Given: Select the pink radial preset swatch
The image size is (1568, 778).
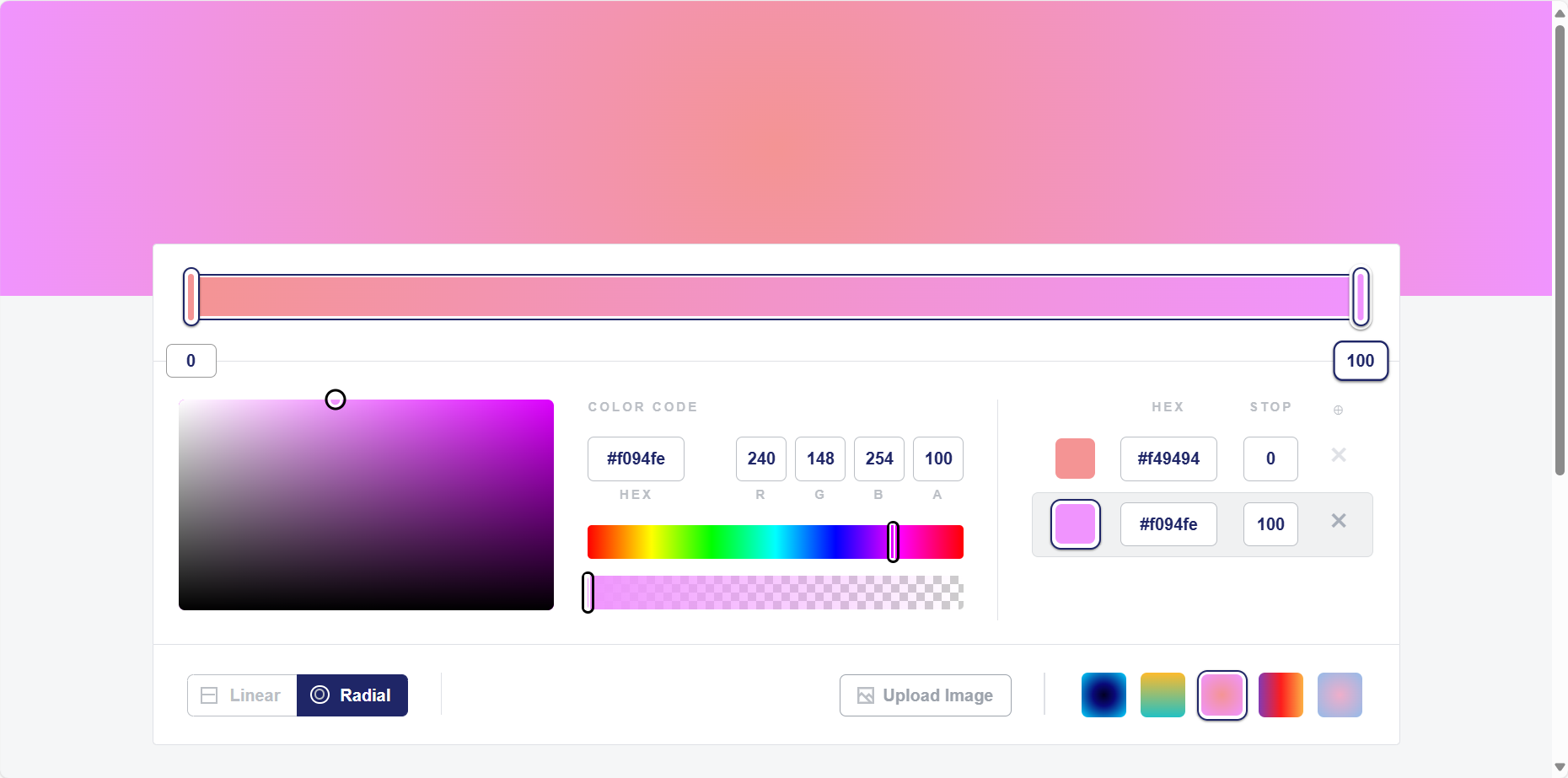Looking at the screenshot, I should click(1222, 695).
